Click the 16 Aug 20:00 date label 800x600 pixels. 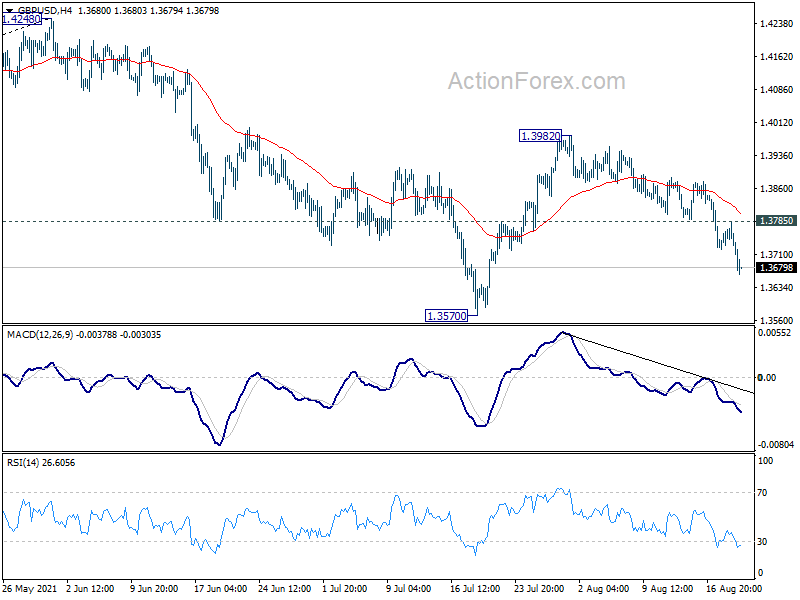[x=734, y=589]
